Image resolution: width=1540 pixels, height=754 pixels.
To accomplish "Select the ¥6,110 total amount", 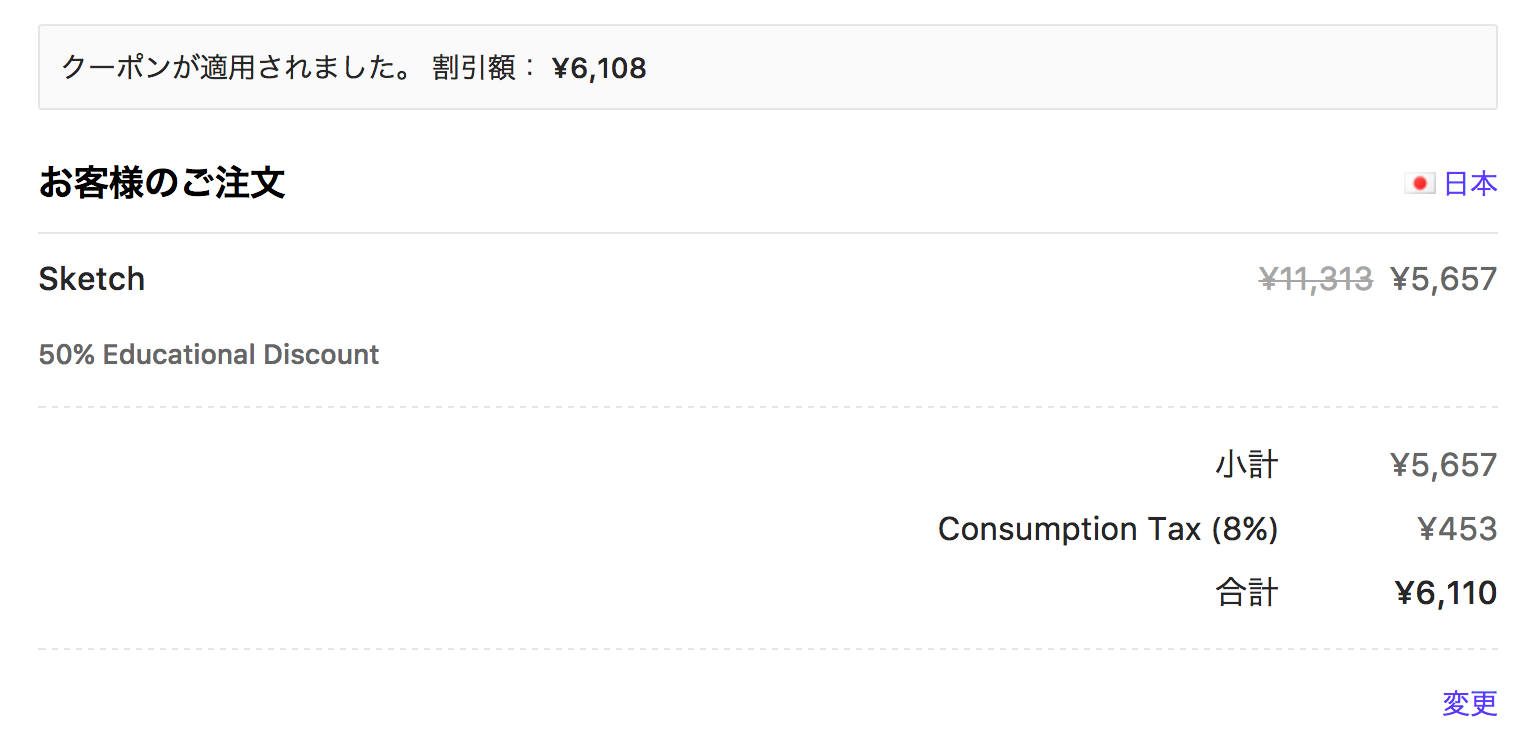I will click(x=1445, y=593).
